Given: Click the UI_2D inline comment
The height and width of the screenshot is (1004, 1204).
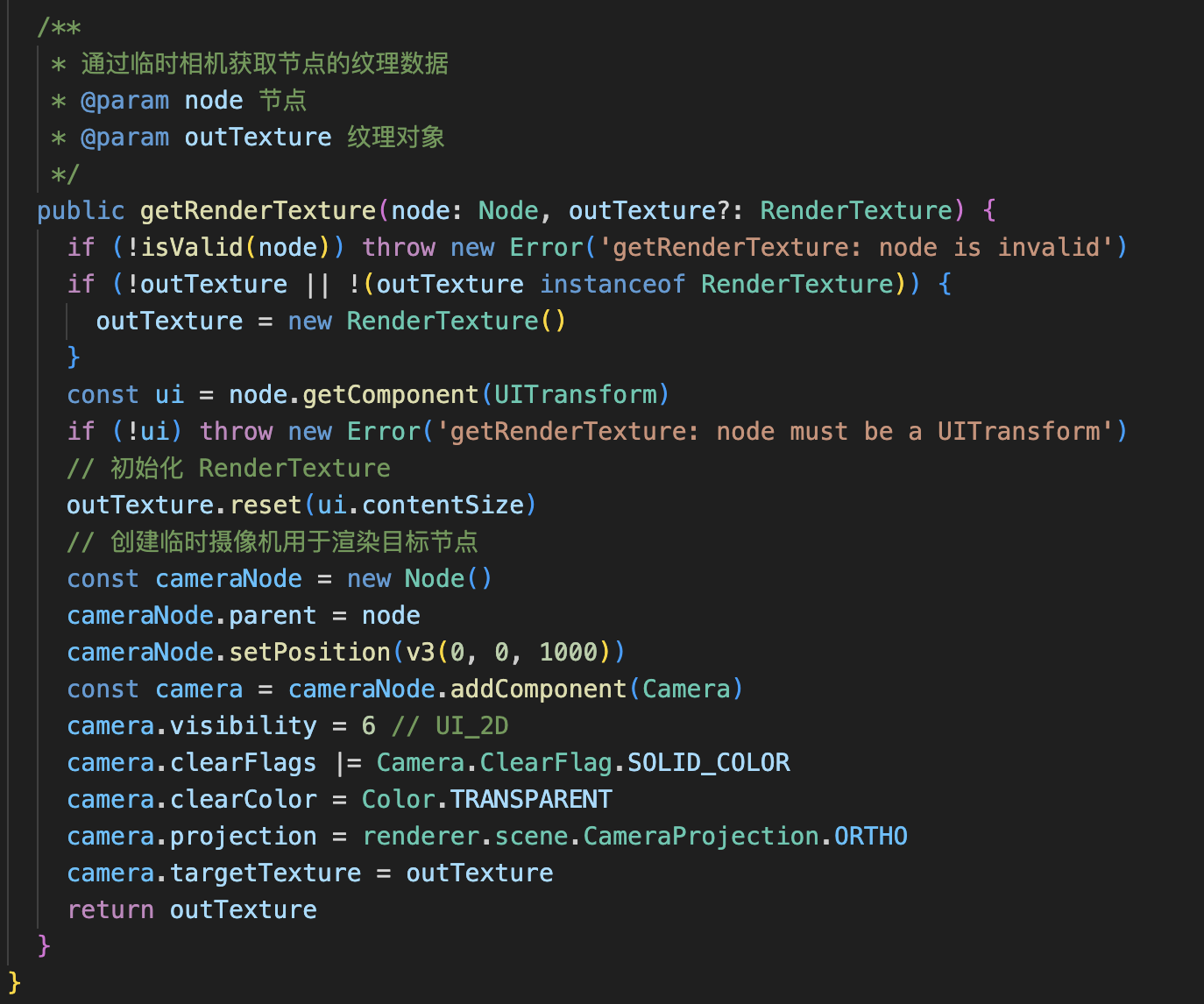Looking at the screenshot, I should point(471,726).
